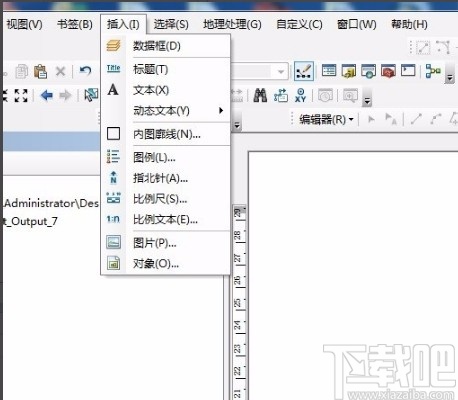Image resolution: width=458 pixels, height=400 pixels.
Task: Open the 编辑器(R) dropdown menu
Action: tap(326, 119)
